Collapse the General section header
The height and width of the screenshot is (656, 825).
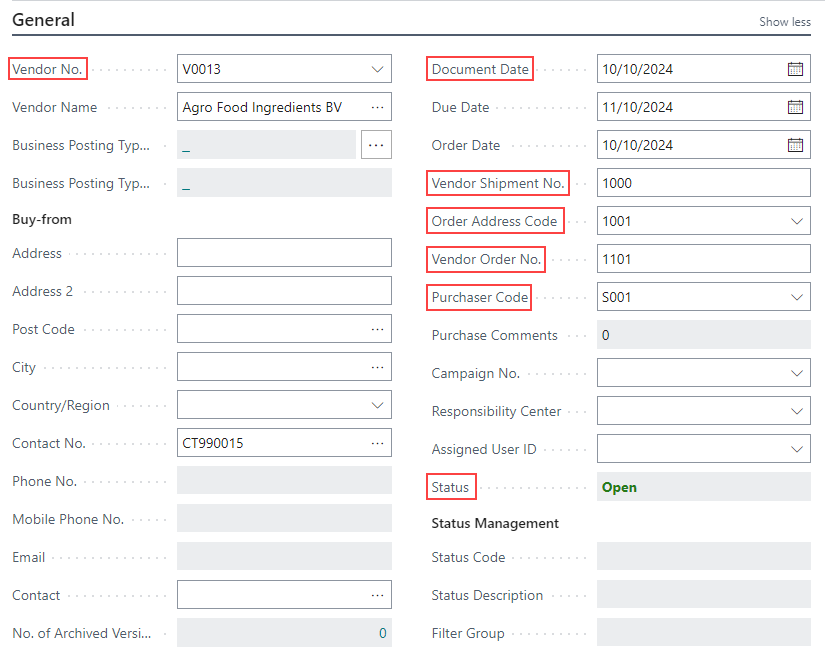(x=43, y=20)
